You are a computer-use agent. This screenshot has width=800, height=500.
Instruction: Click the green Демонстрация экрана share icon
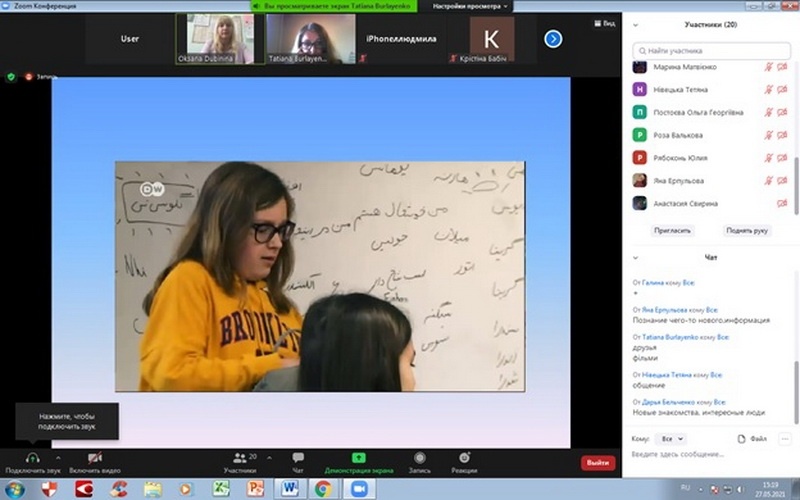tap(359, 458)
